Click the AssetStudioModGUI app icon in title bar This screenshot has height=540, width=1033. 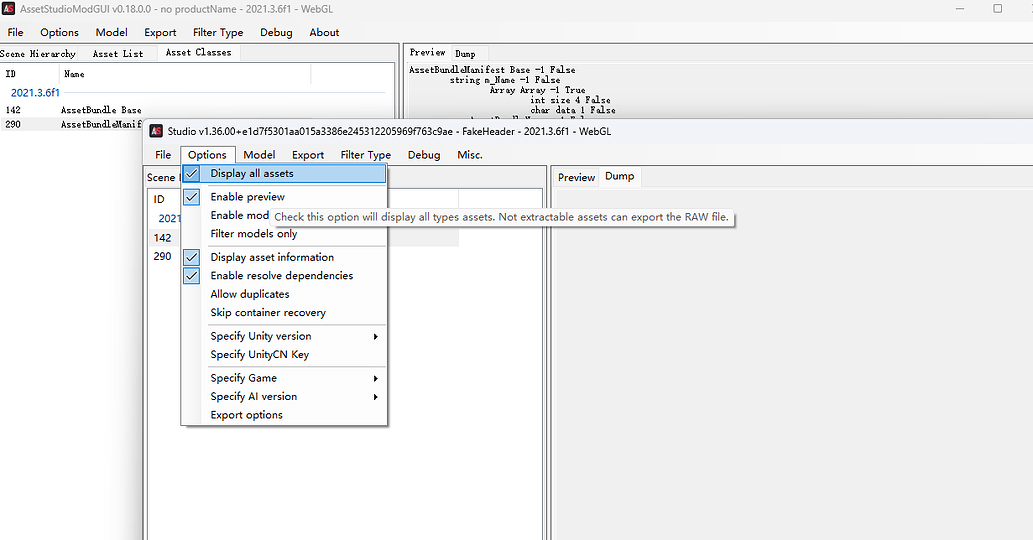point(9,8)
